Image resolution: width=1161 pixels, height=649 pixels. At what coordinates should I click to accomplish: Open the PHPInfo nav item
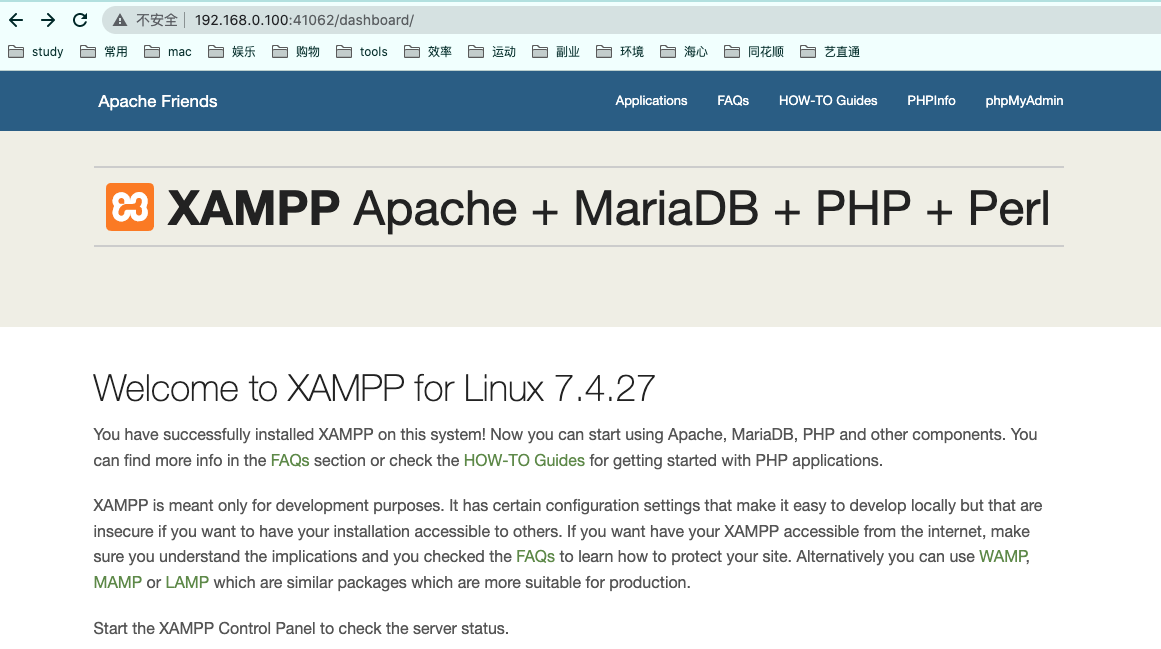pos(931,101)
